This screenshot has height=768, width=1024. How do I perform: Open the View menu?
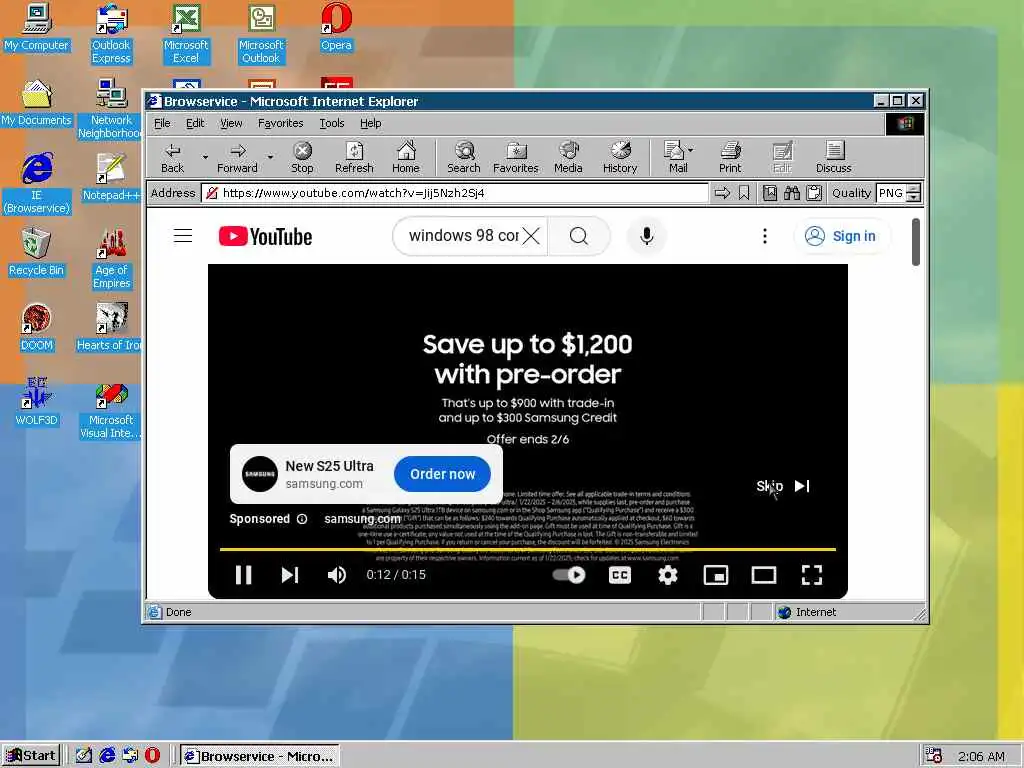[x=231, y=123]
